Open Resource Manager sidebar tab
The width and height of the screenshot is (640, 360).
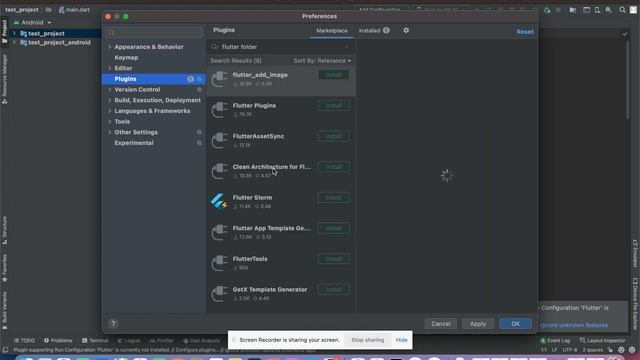(x=4, y=79)
